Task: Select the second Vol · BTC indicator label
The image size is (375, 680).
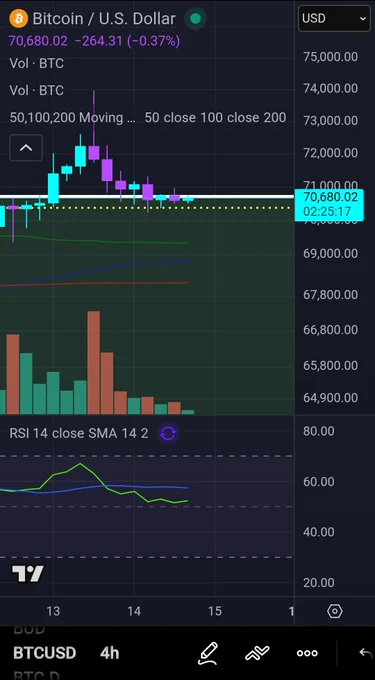Action: pyautogui.click(x=36, y=90)
